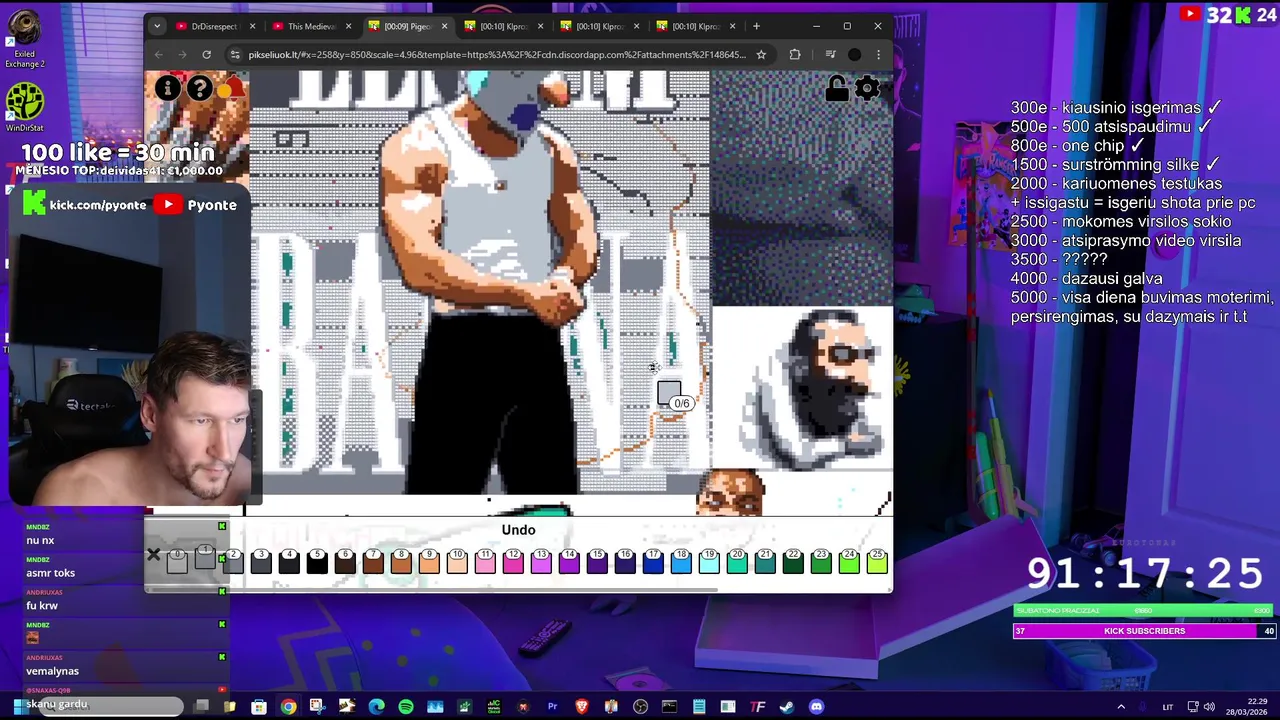Open volume control in system tray
The width and height of the screenshot is (1280, 720).
(1209, 707)
